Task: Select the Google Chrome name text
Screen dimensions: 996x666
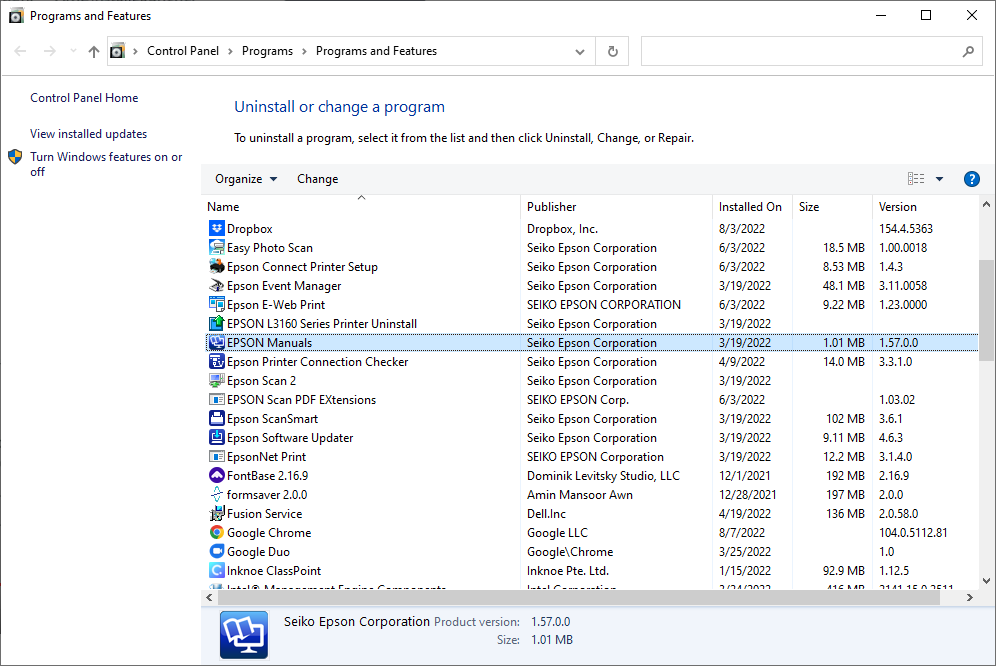Action: click(x=269, y=533)
